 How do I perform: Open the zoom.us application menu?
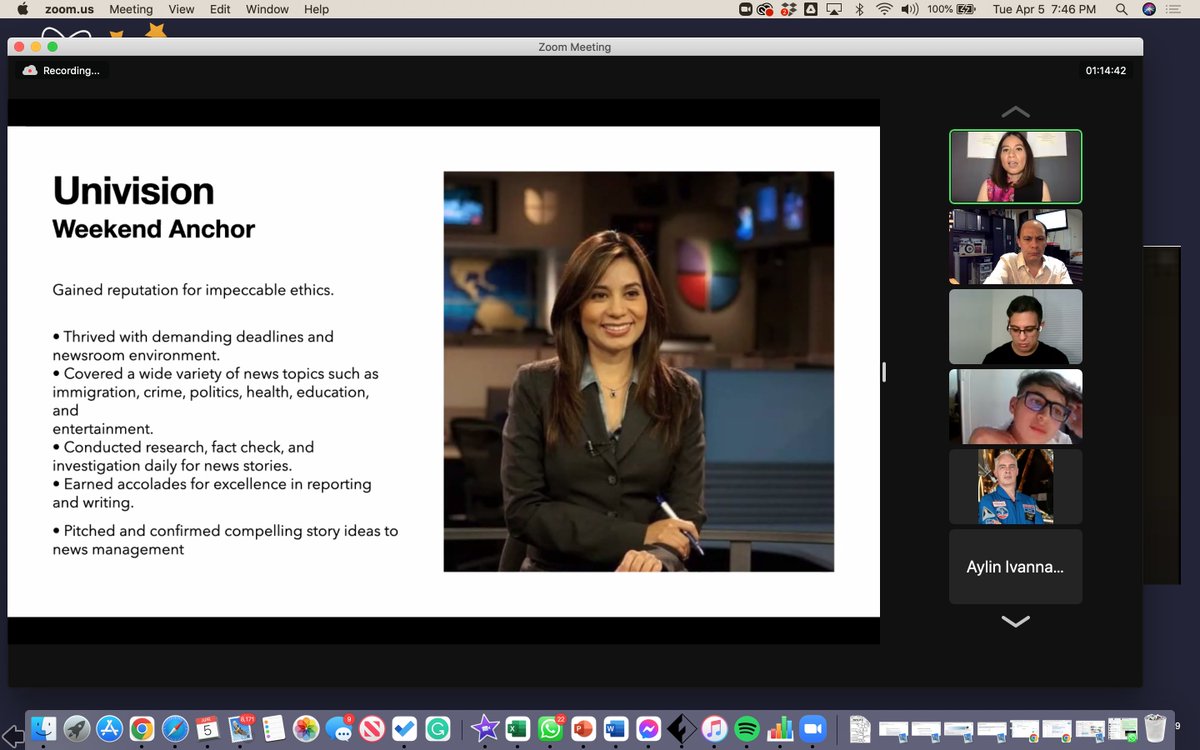pos(69,9)
